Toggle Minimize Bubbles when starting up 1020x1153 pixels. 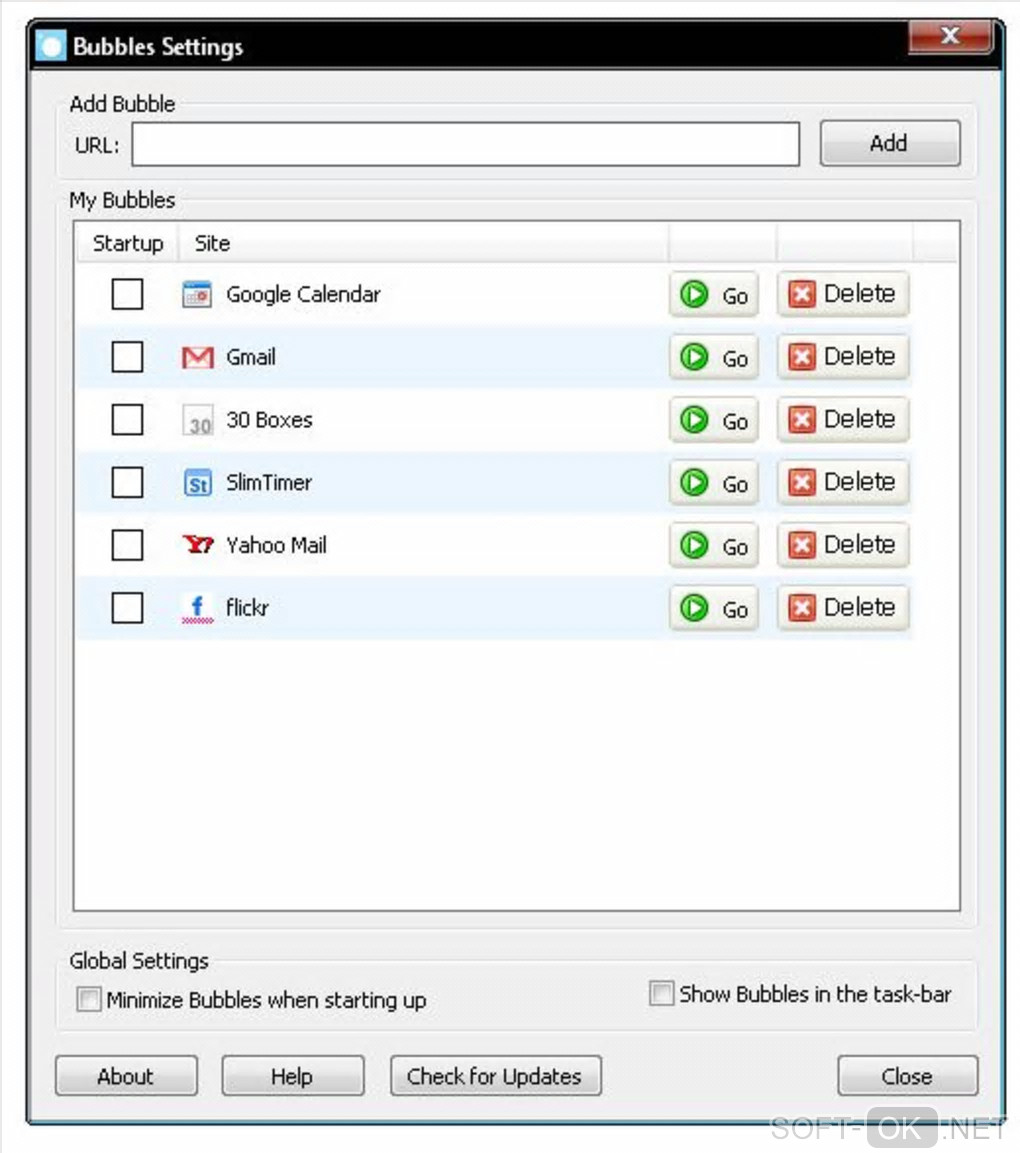pyautogui.click(x=89, y=1000)
